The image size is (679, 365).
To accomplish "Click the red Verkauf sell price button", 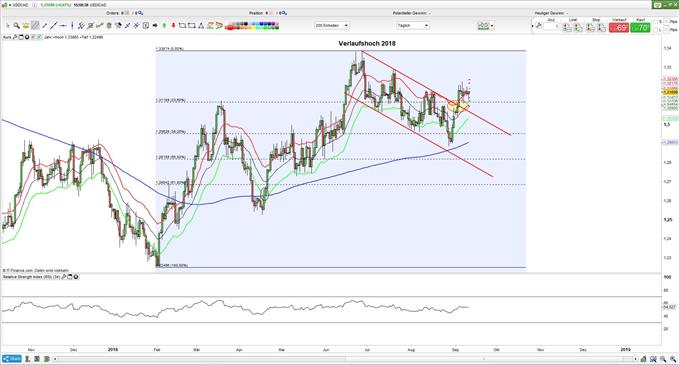I will tap(619, 28).
